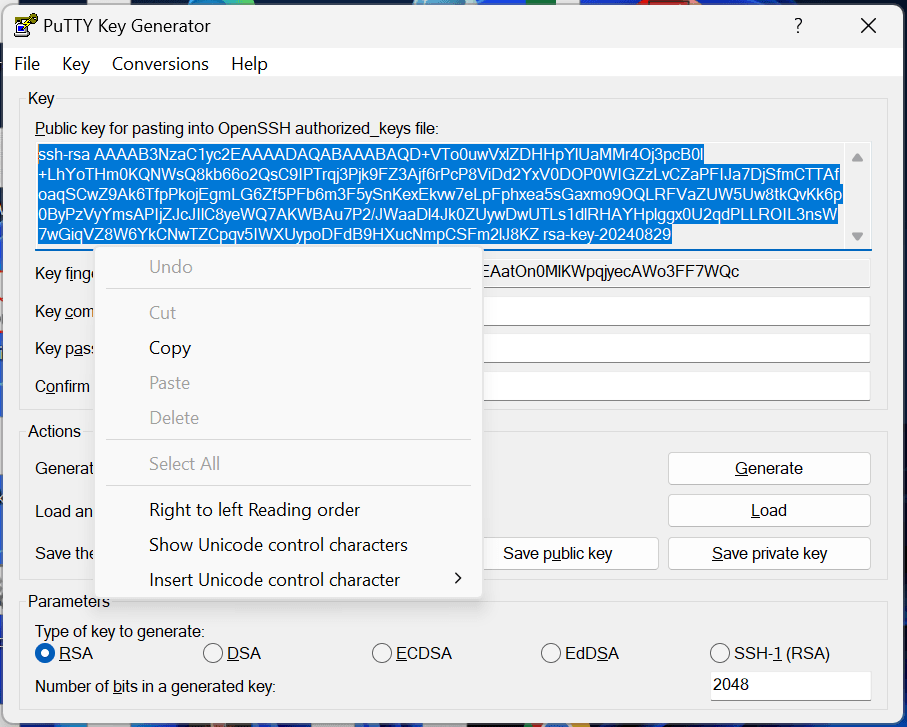Focus the Key passphrase input field
This screenshot has width=907, height=727.
coord(676,348)
